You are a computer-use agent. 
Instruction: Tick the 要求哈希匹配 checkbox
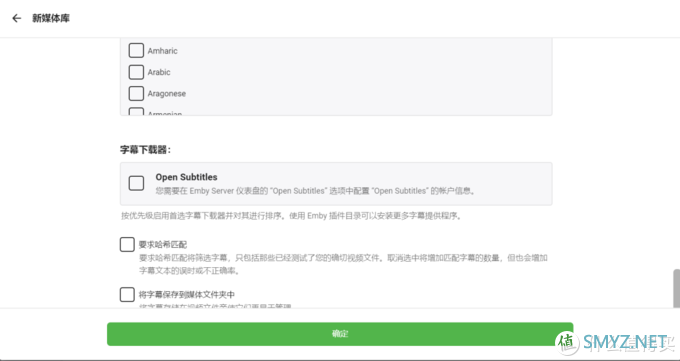click(x=127, y=244)
